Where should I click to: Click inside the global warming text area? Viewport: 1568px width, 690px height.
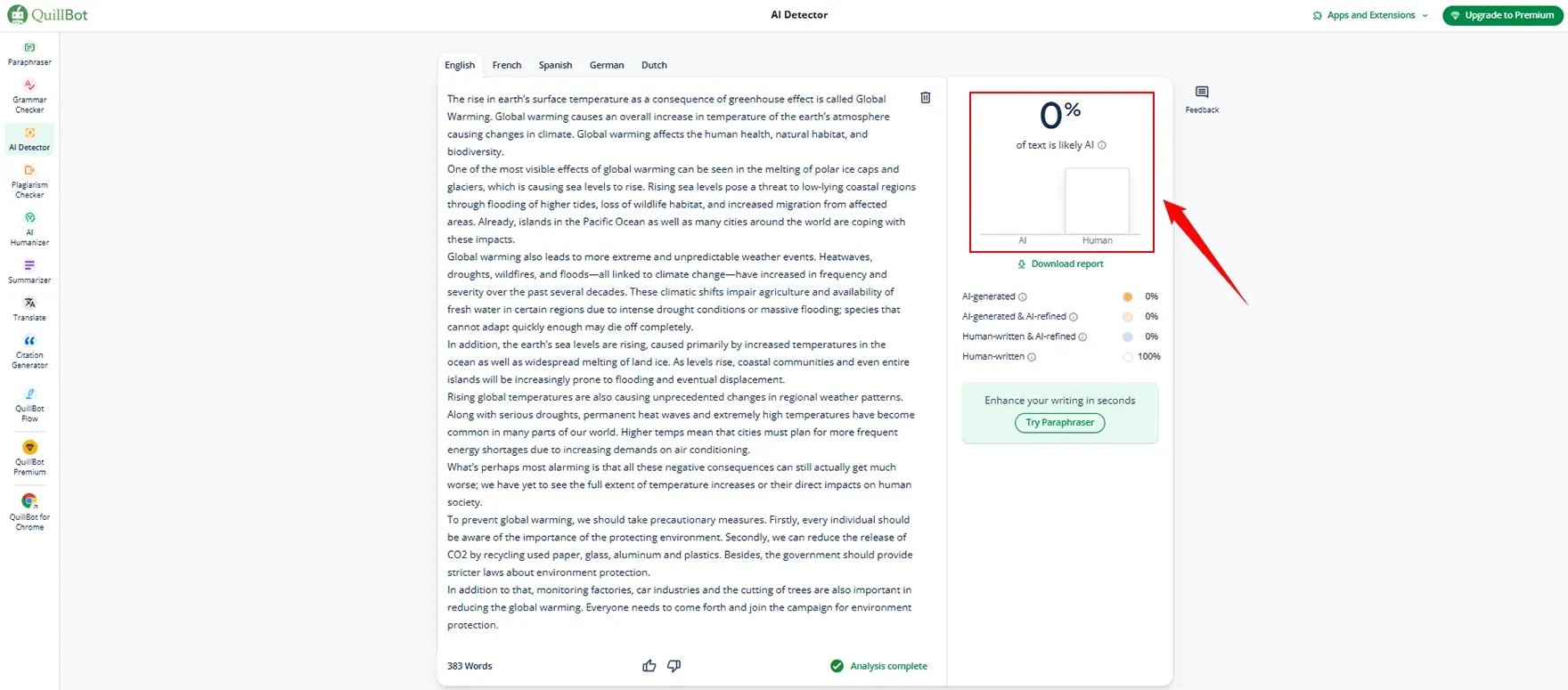[682, 361]
